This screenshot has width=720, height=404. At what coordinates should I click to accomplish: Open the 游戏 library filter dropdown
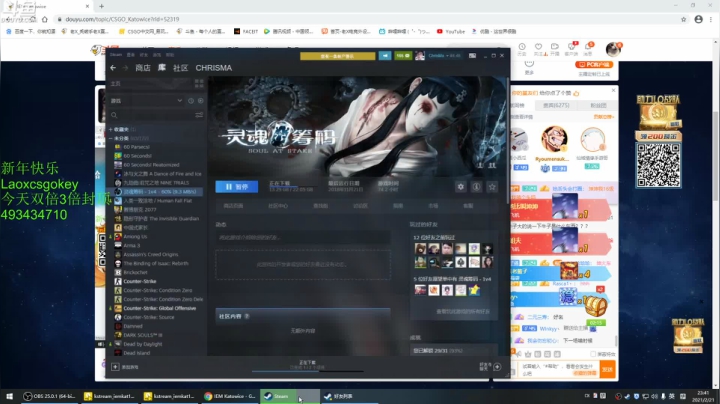point(147,101)
